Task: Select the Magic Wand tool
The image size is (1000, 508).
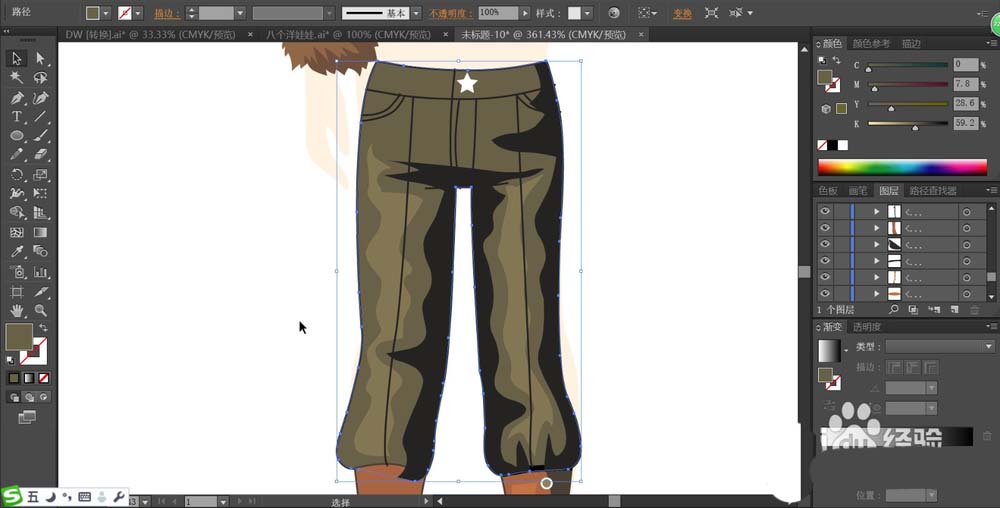Action: tap(17, 78)
